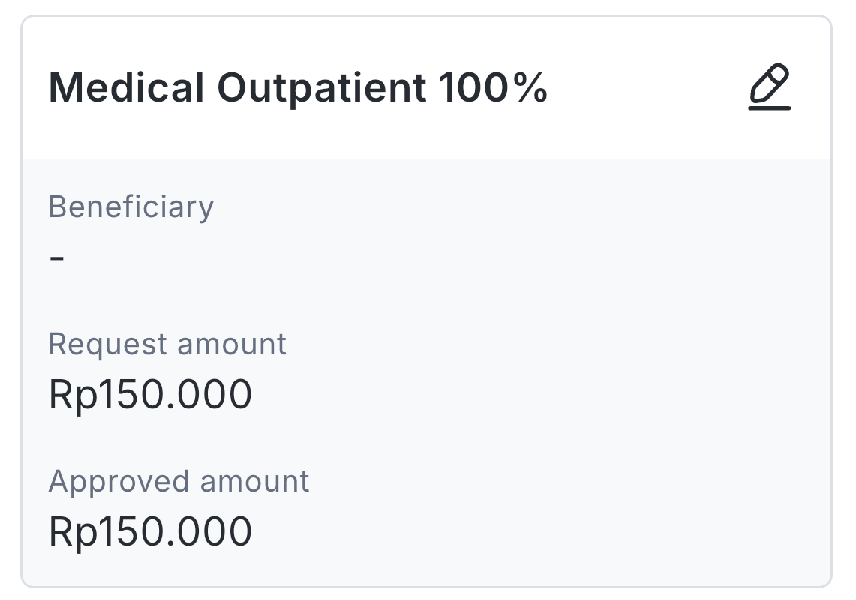Open editing for this reimbursement card
This screenshot has height=600, width=856.
[x=769, y=88]
